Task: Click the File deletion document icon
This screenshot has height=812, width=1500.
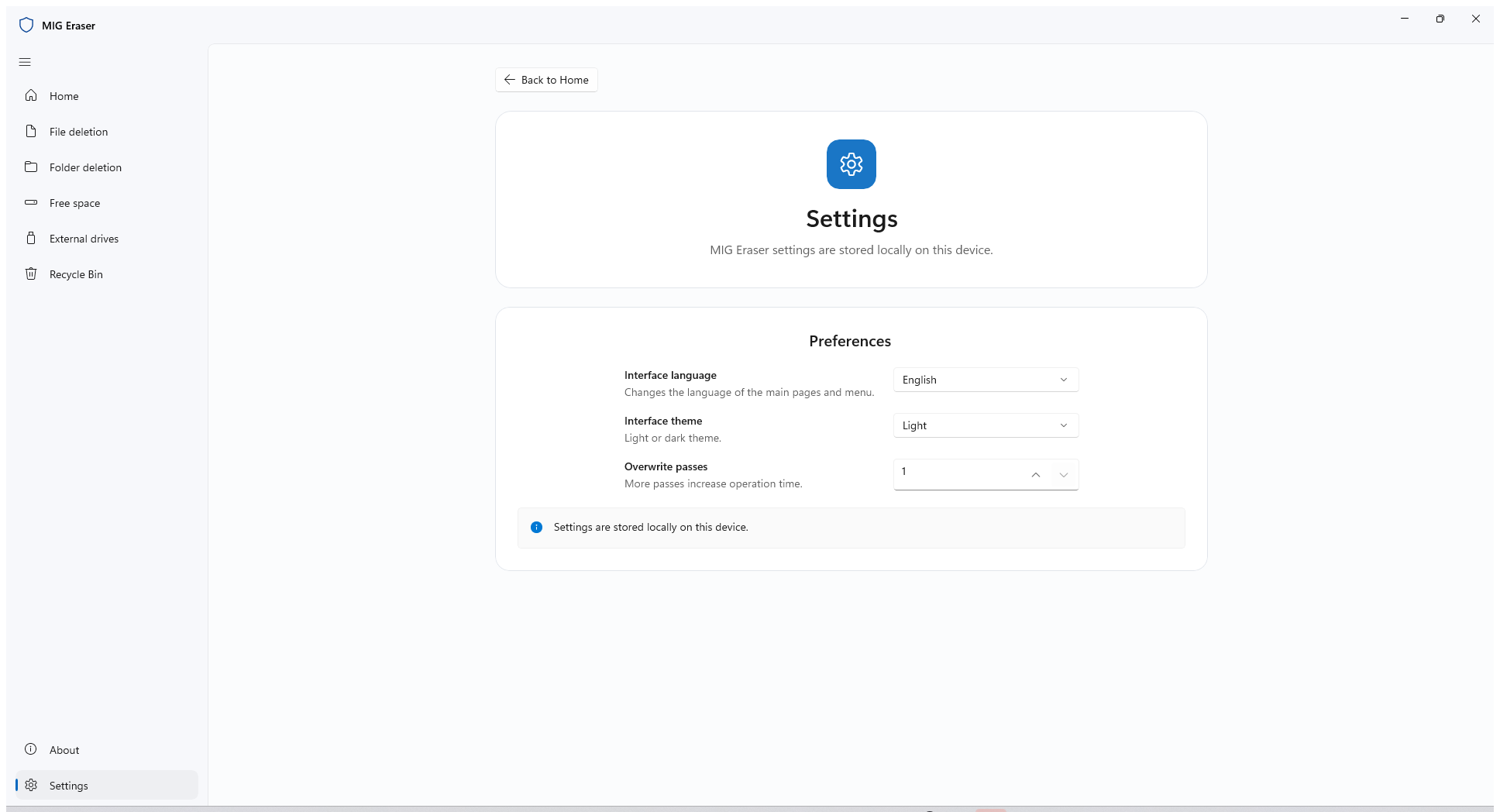Action: [x=31, y=131]
